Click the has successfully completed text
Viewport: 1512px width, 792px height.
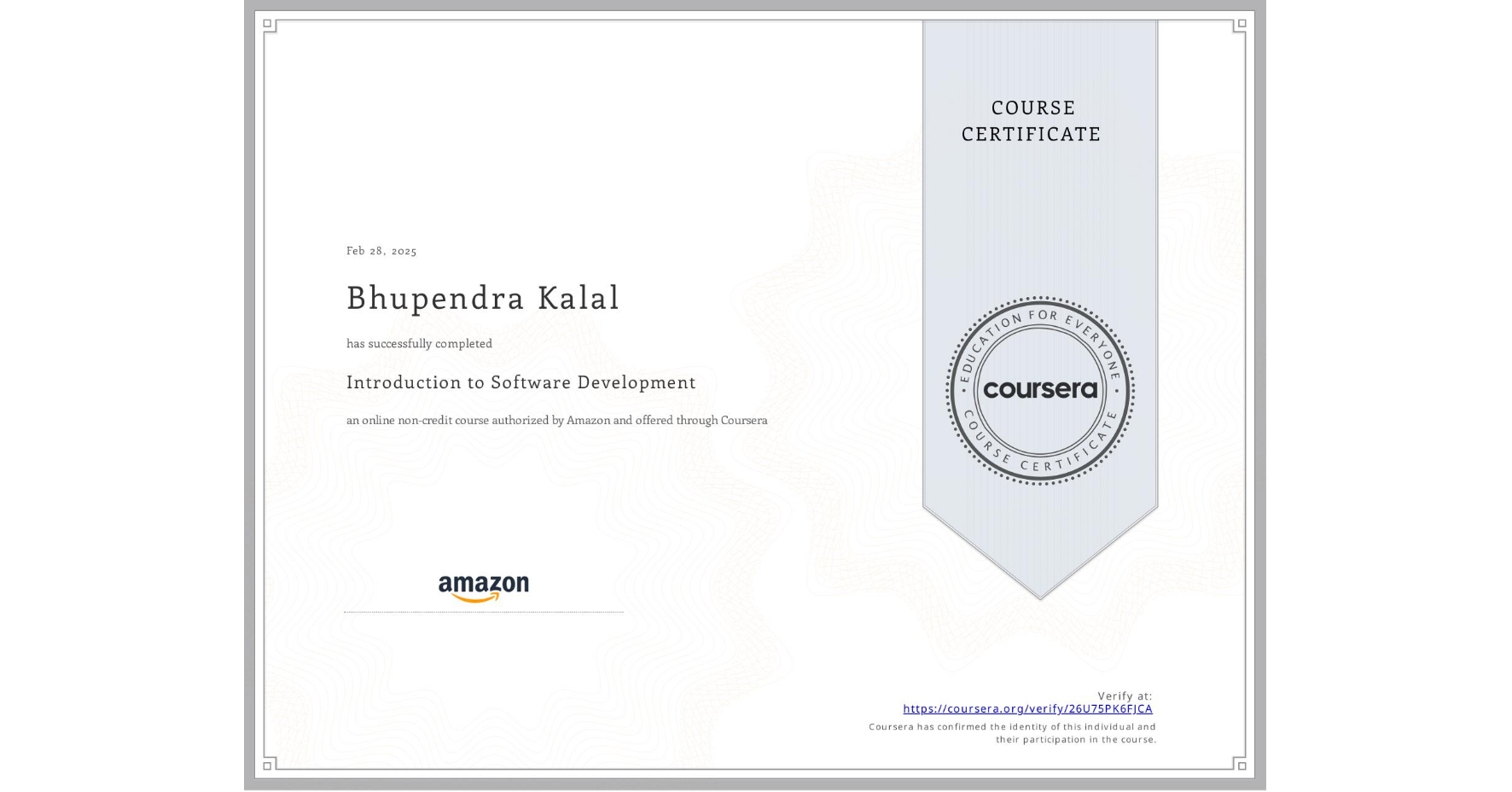tap(419, 343)
